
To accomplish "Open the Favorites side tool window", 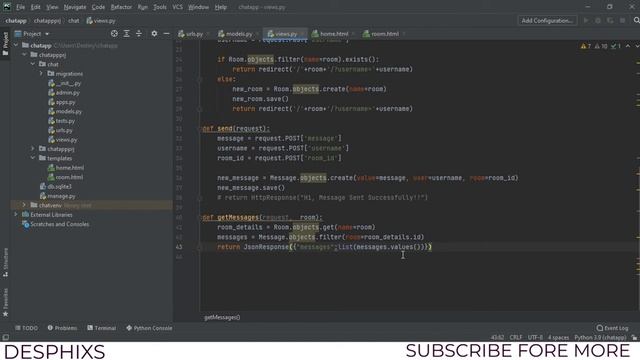I will click(x=5, y=302).
